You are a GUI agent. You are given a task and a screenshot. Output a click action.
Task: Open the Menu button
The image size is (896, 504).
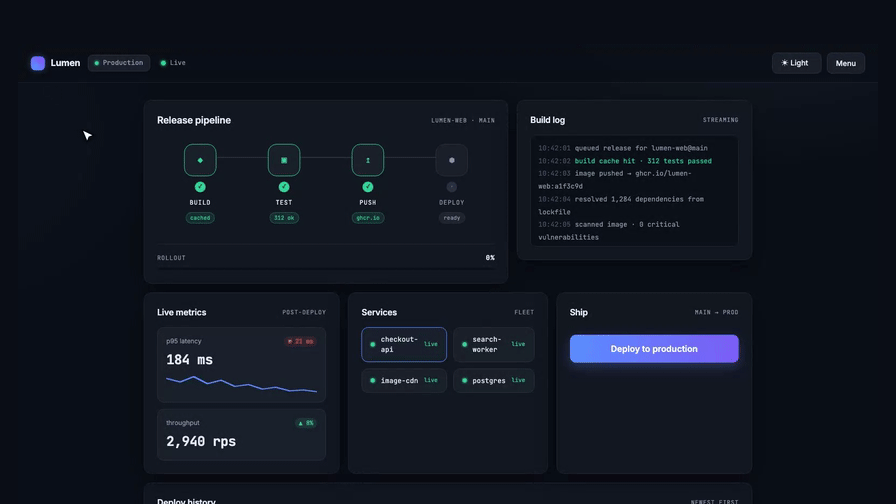click(x=846, y=63)
